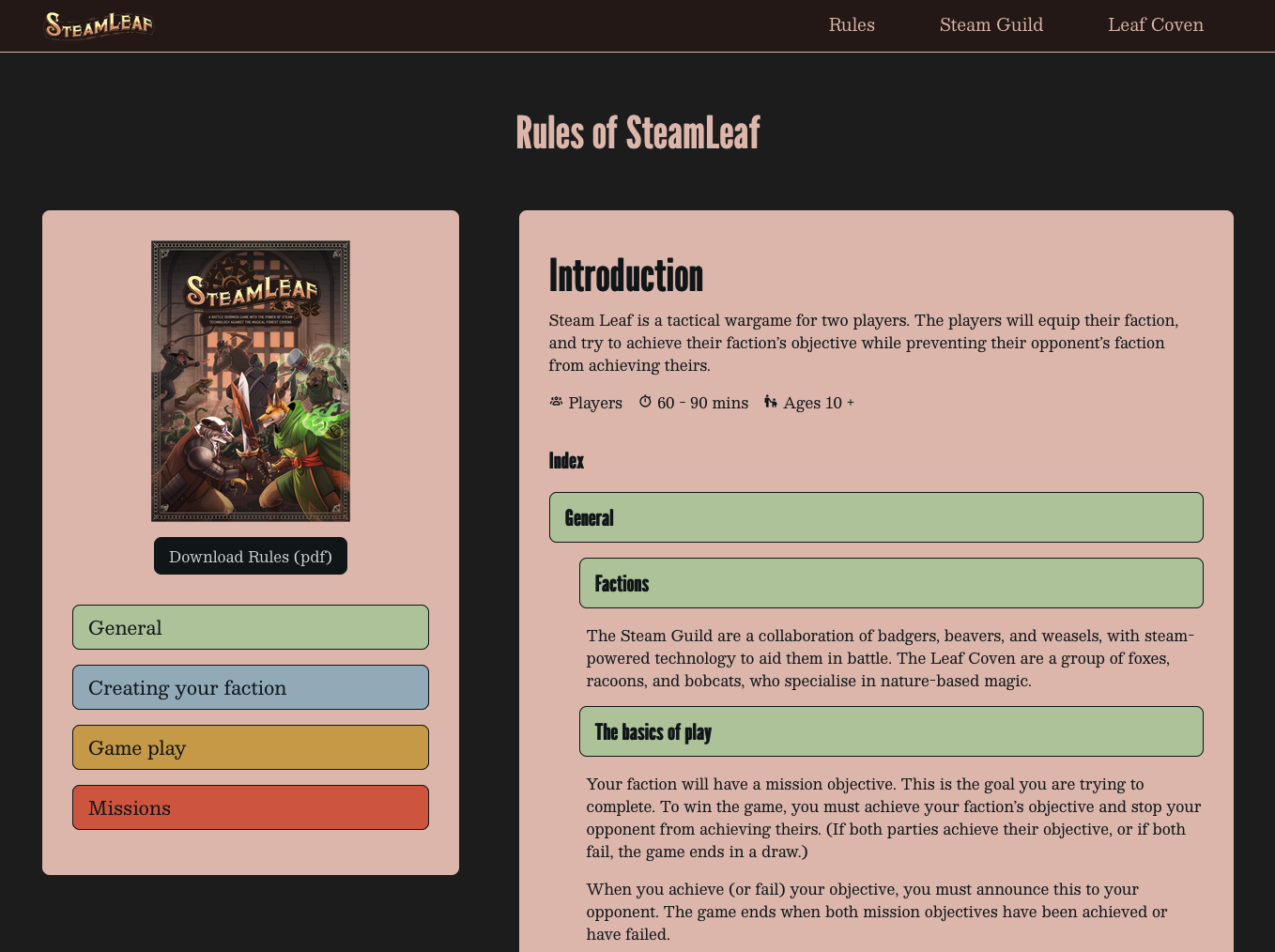Jump to the General section in sidebar
Viewport: 1275px width, 952px height.
[x=251, y=627]
